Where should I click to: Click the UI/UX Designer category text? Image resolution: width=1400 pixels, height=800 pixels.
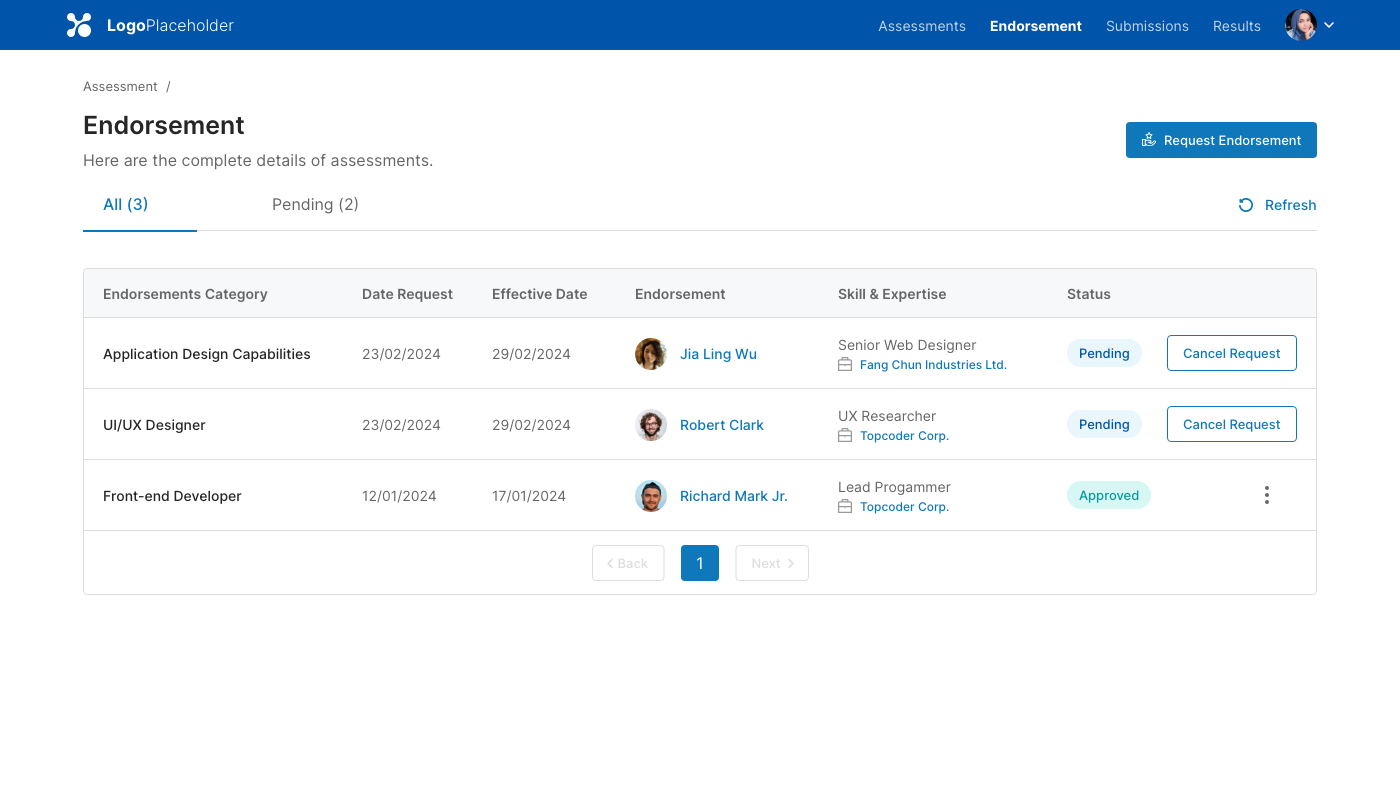tap(154, 425)
